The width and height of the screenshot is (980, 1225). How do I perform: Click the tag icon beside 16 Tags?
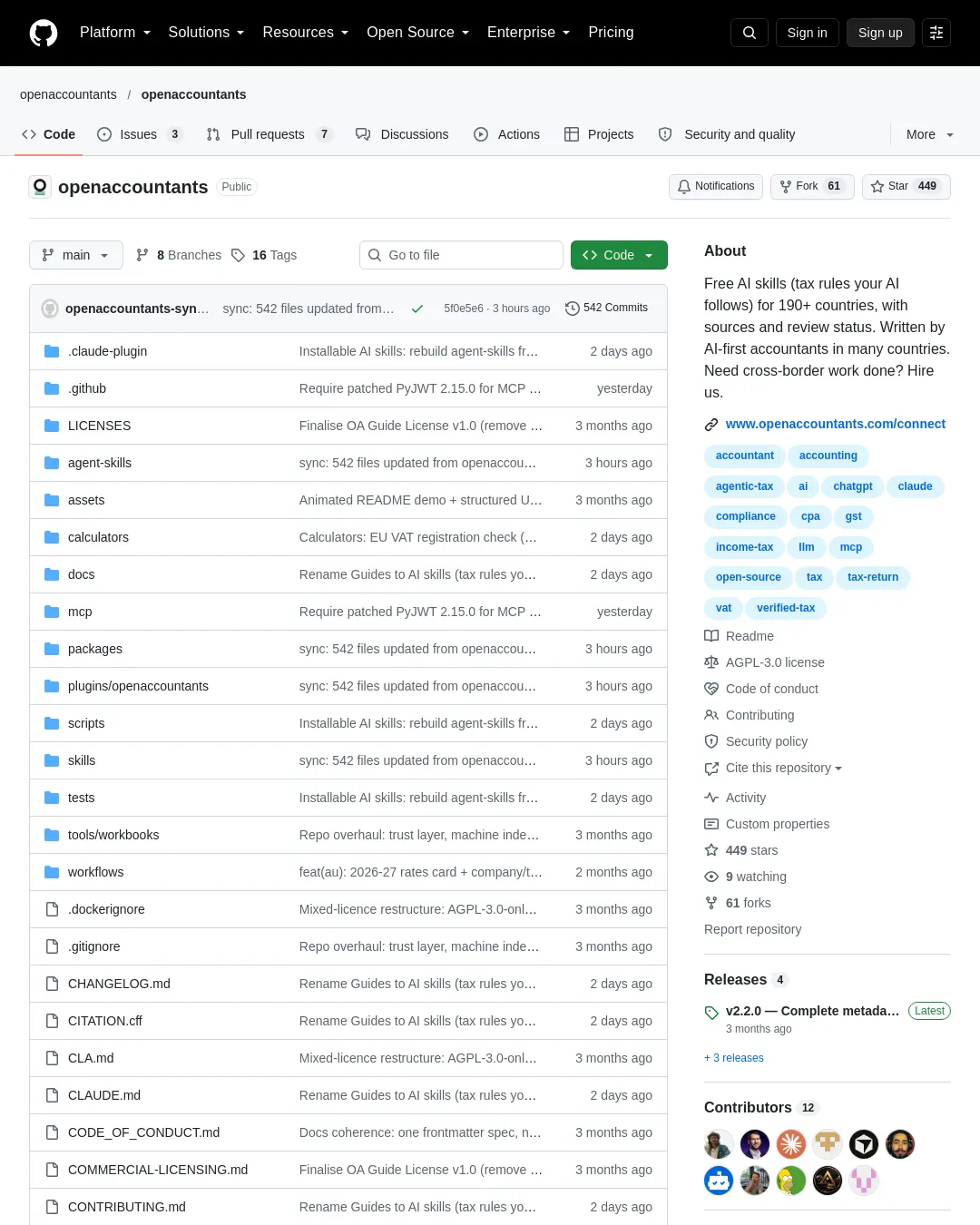238,255
